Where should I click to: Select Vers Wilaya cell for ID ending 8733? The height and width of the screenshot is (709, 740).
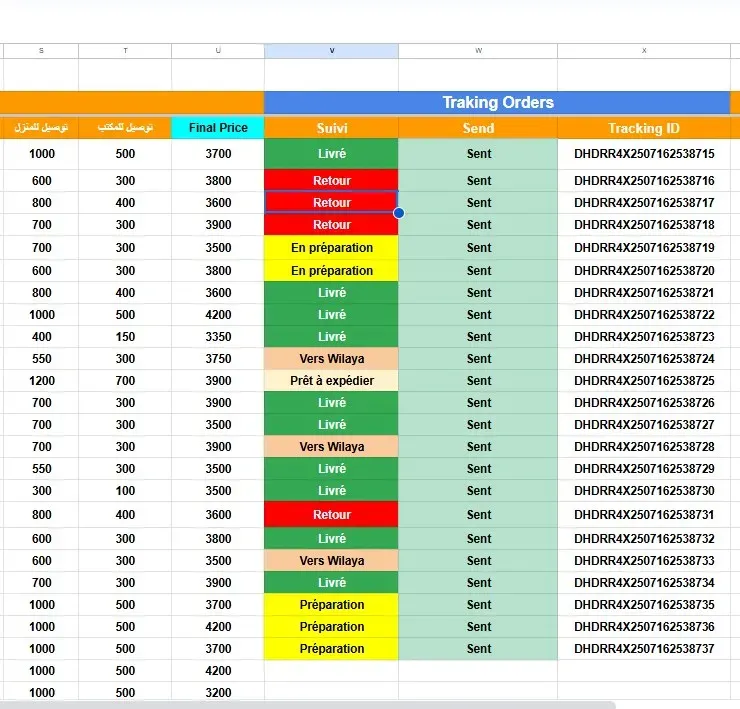331,561
